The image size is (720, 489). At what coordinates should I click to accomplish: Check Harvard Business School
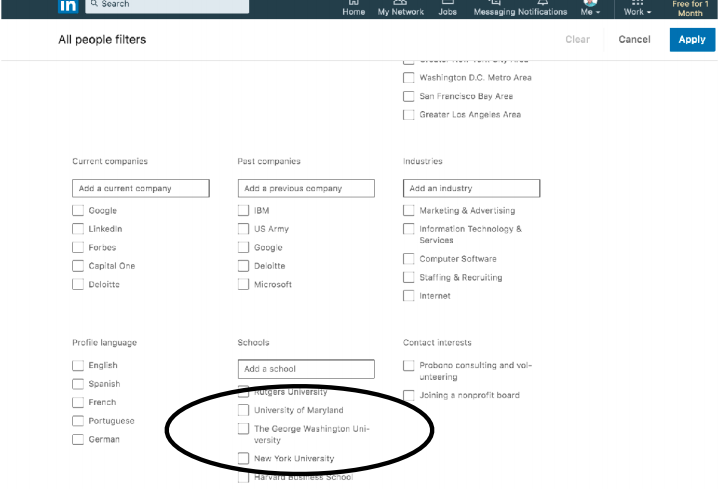243,478
